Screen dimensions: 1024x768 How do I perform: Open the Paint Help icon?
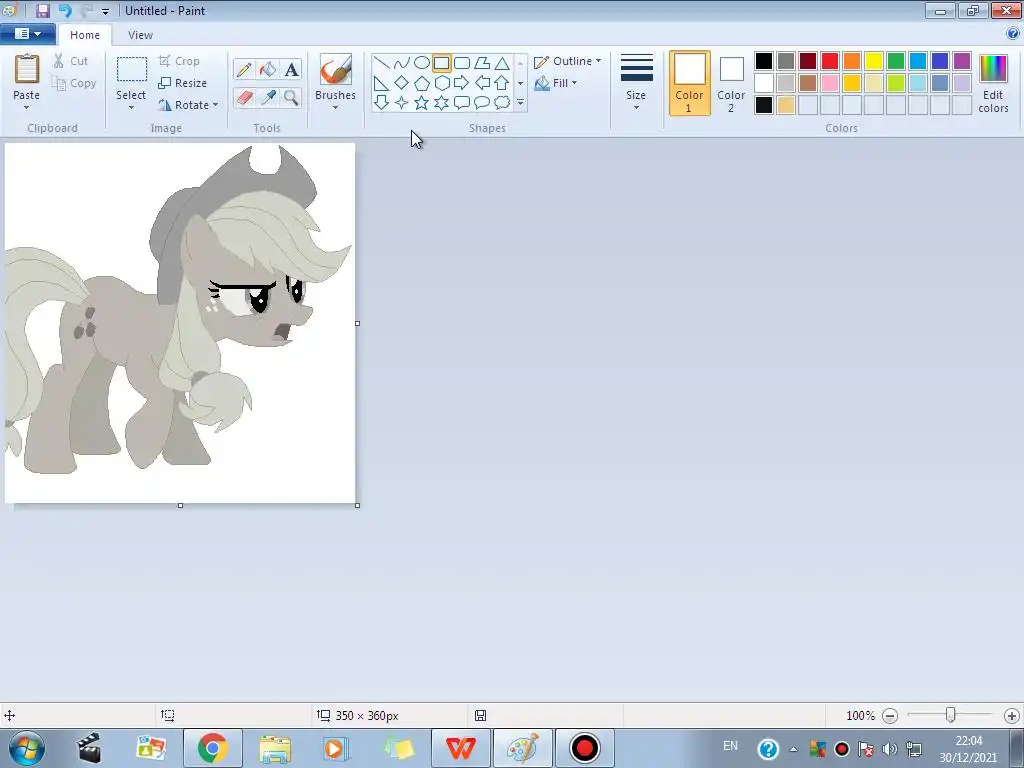1013,33
